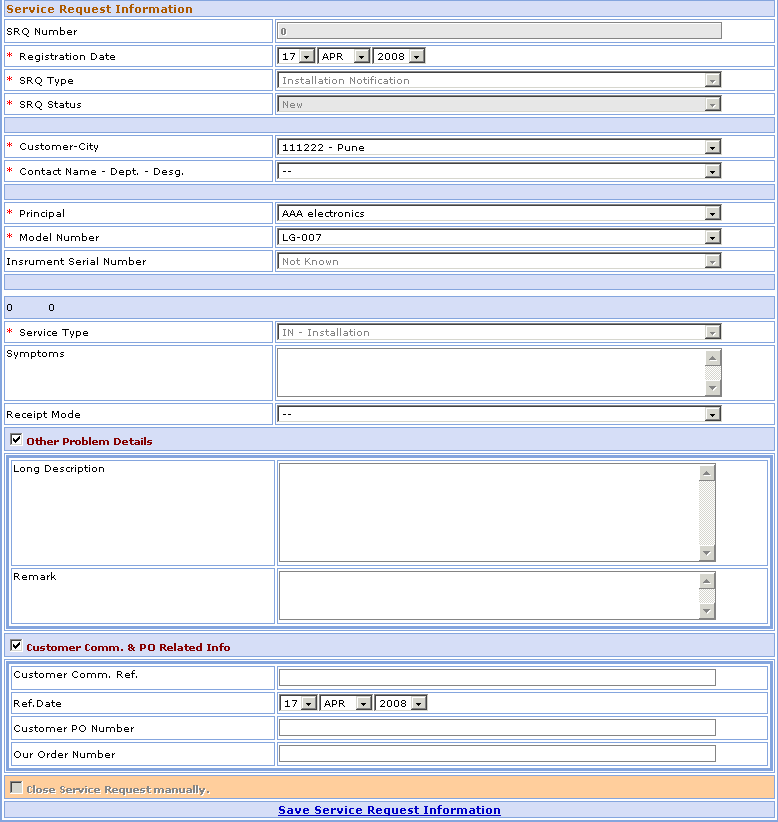Click inside the Symptoms text area

point(490,372)
